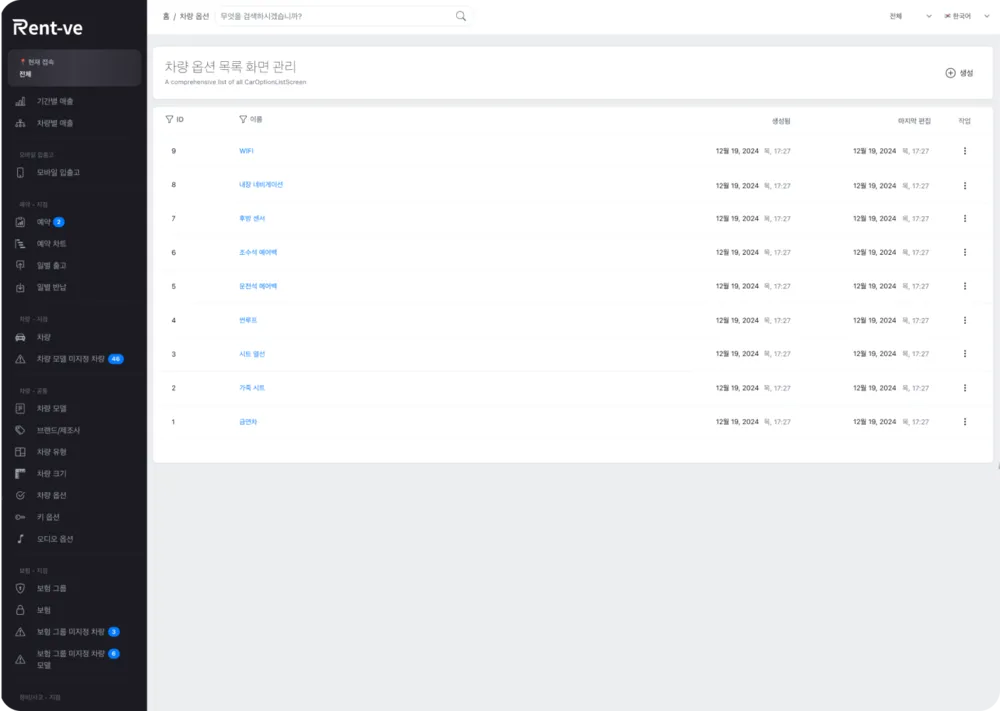
Task: Open the 전체 branch dropdown in the top bar
Action: click(910, 16)
